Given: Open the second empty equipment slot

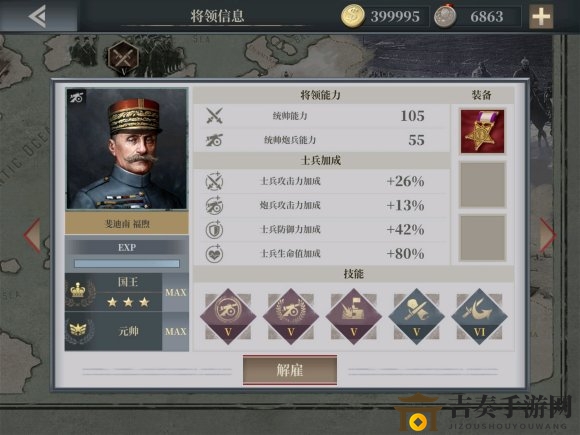Looking at the screenshot, I should pos(482,185).
